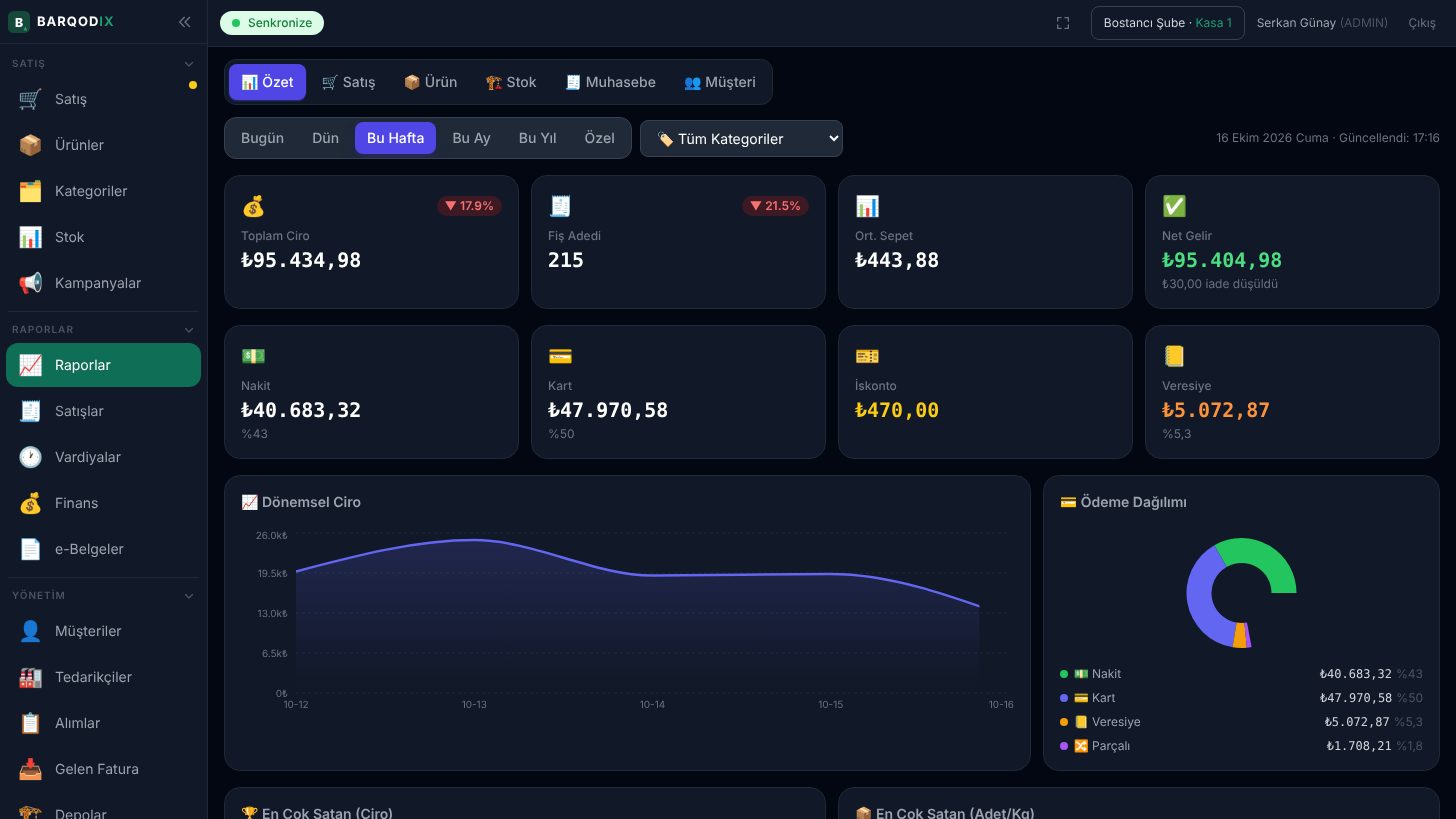Click the Kategoriler folder icon

click(30, 191)
